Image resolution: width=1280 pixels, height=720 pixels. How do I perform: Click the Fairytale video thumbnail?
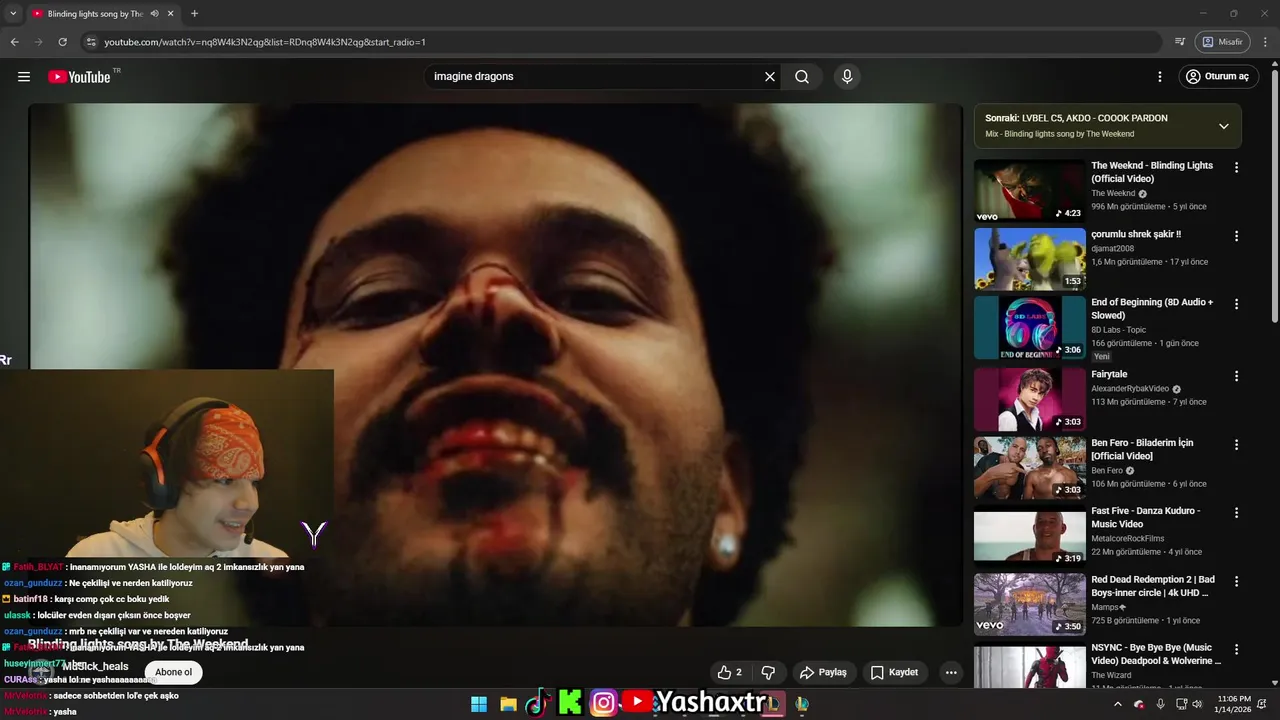(x=1029, y=399)
